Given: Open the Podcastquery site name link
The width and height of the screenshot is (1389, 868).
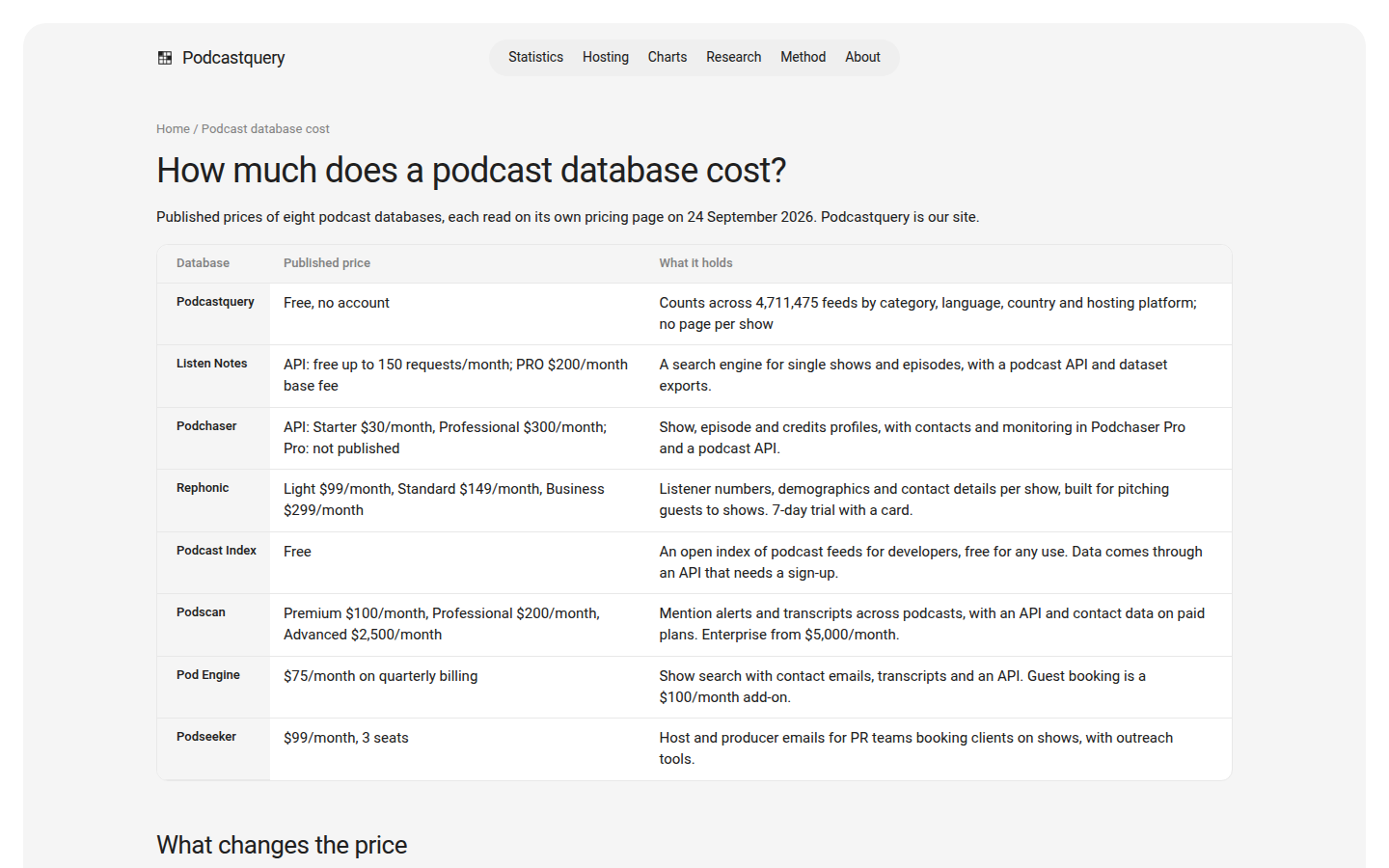Looking at the screenshot, I should pyautogui.click(x=233, y=58).
